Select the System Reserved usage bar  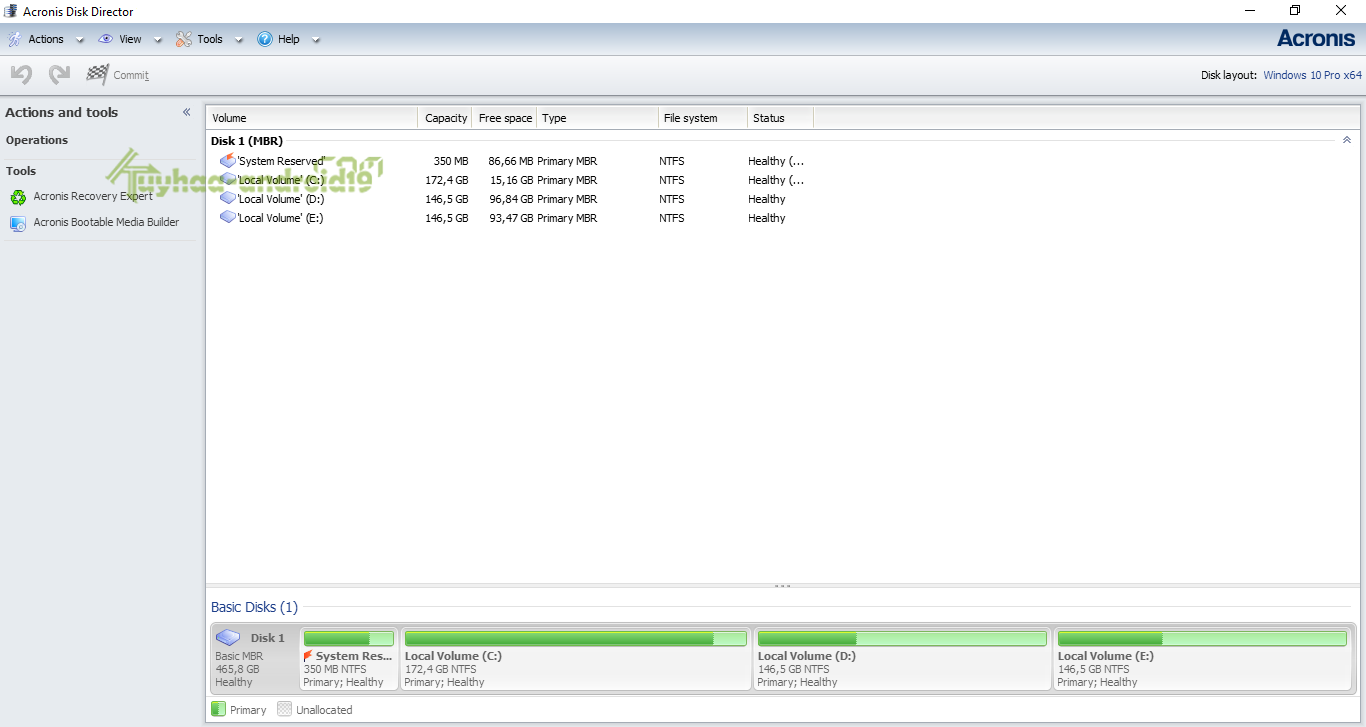click(x=349, y=638)
